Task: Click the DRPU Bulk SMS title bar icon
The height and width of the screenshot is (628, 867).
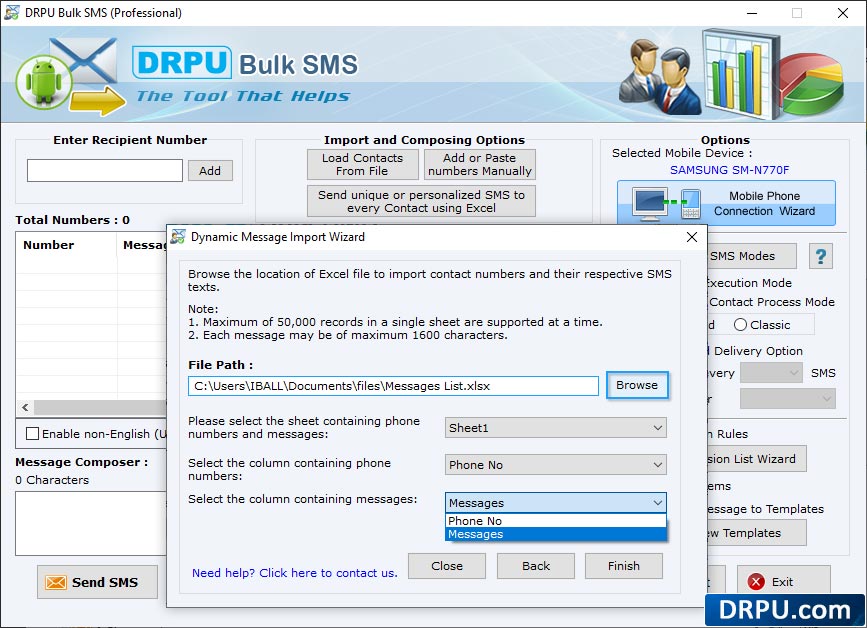Action: [x=12, y=12]
